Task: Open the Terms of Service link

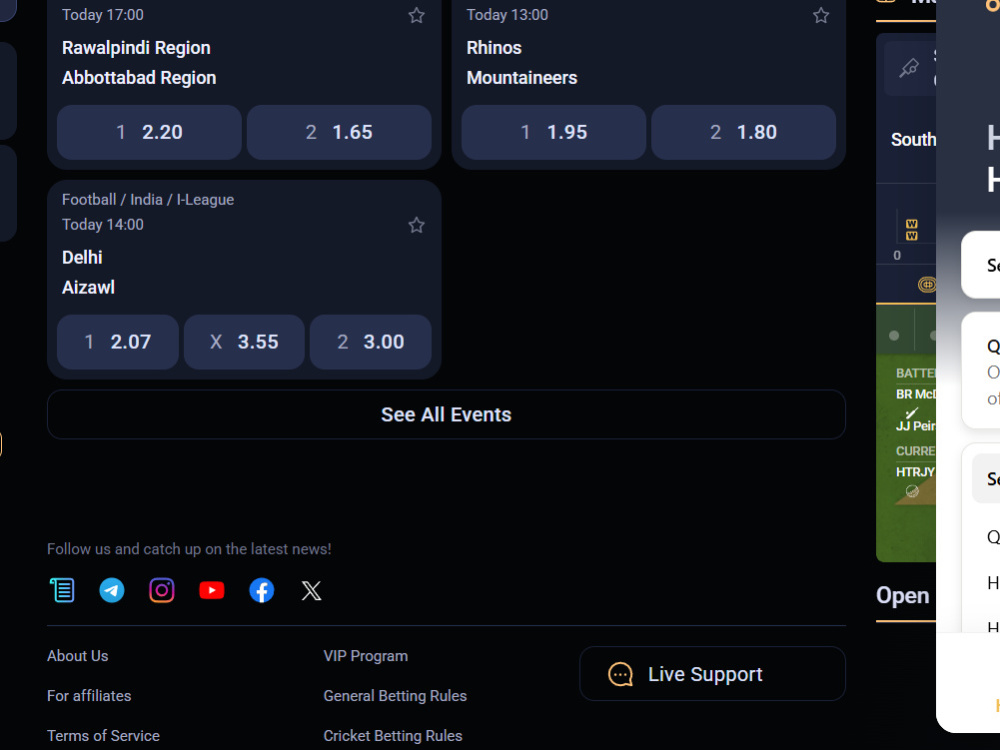Action: click(103, 735)
